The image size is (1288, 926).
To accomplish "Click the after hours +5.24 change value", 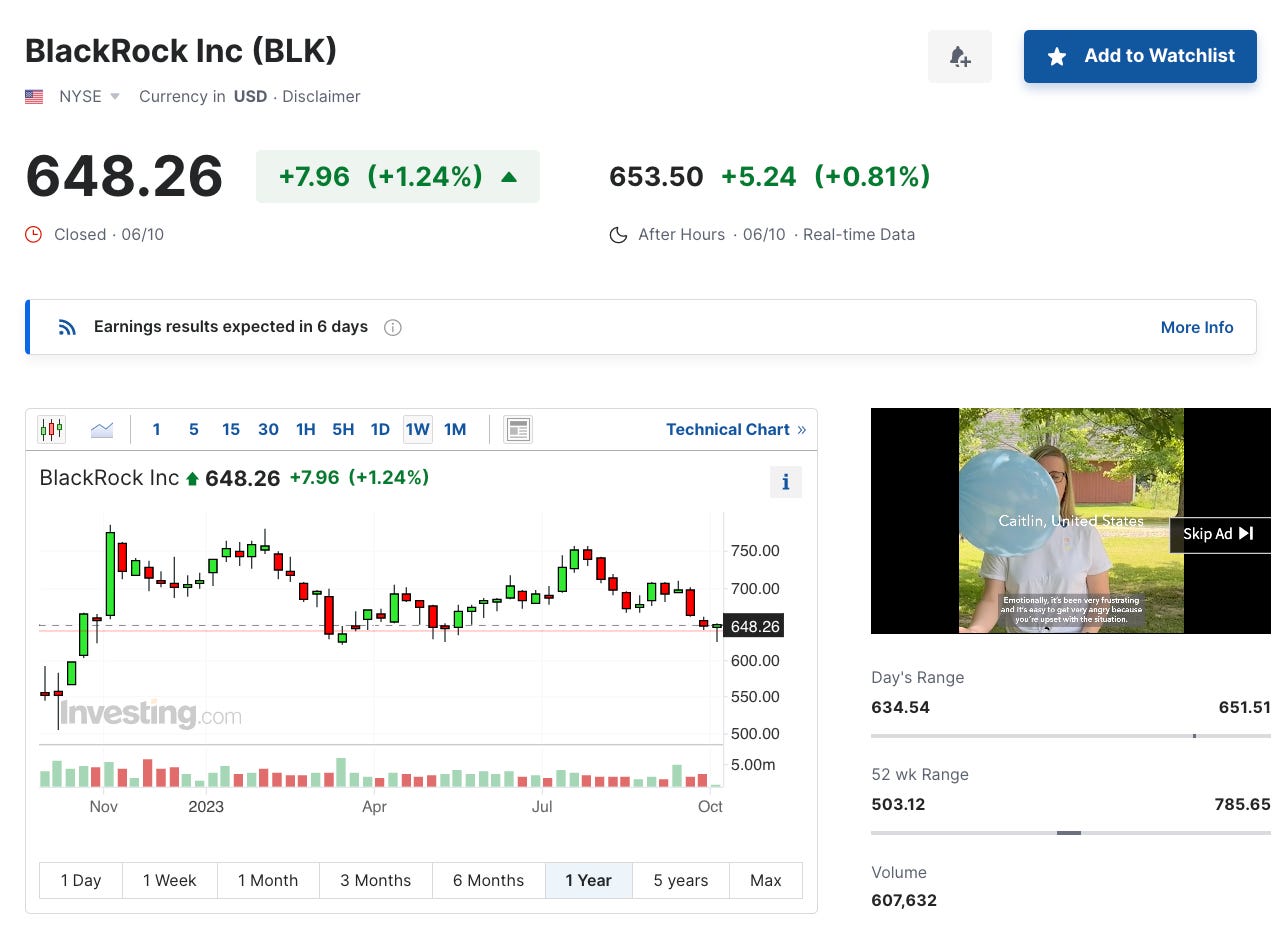I will point(758,177).
